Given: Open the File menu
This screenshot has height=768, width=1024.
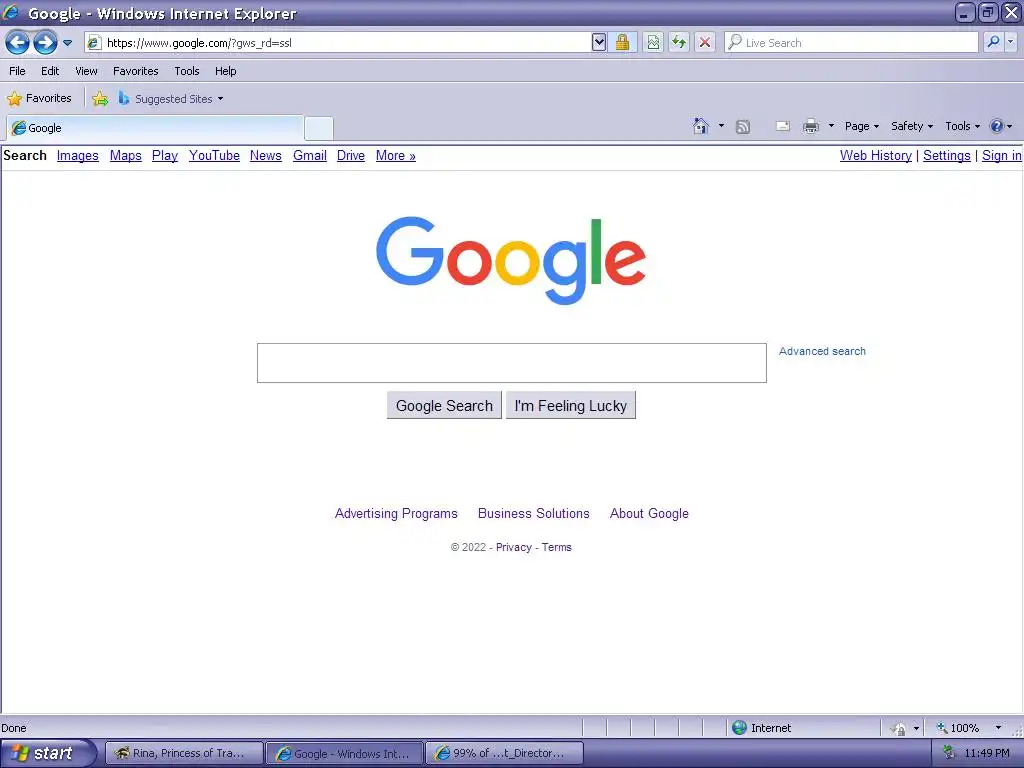Looking at the screenshot, I should pyautogui.click(x=17, y=71).
